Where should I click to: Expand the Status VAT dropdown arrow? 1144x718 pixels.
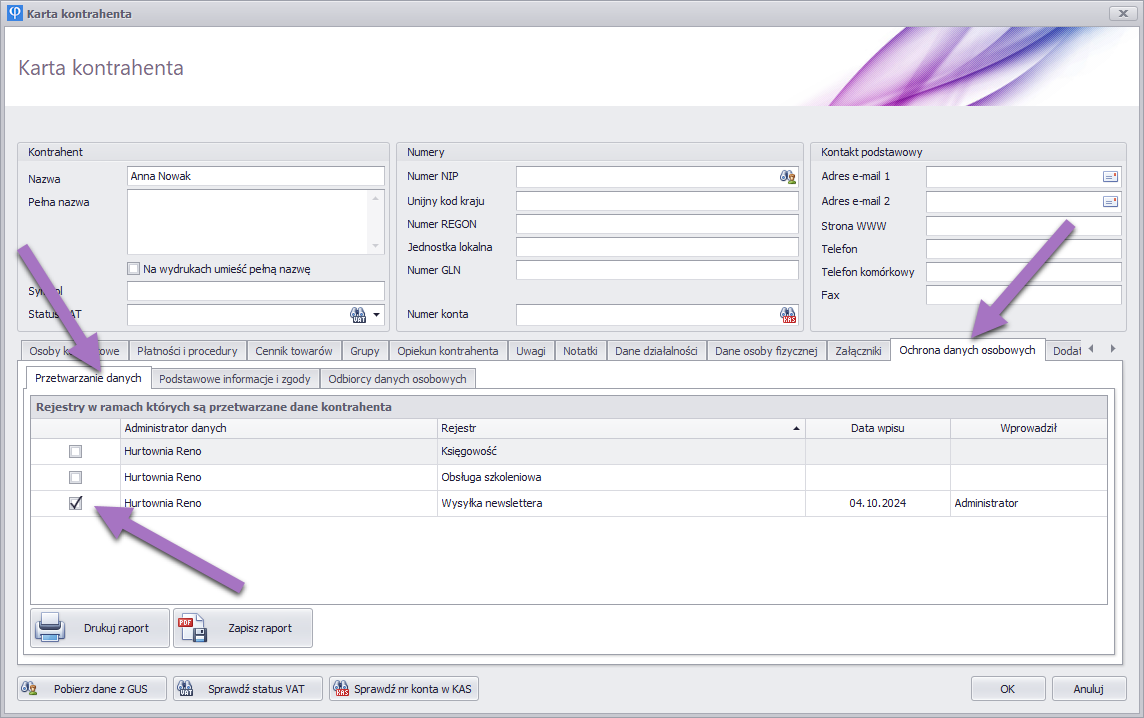[x=377, y=315]
